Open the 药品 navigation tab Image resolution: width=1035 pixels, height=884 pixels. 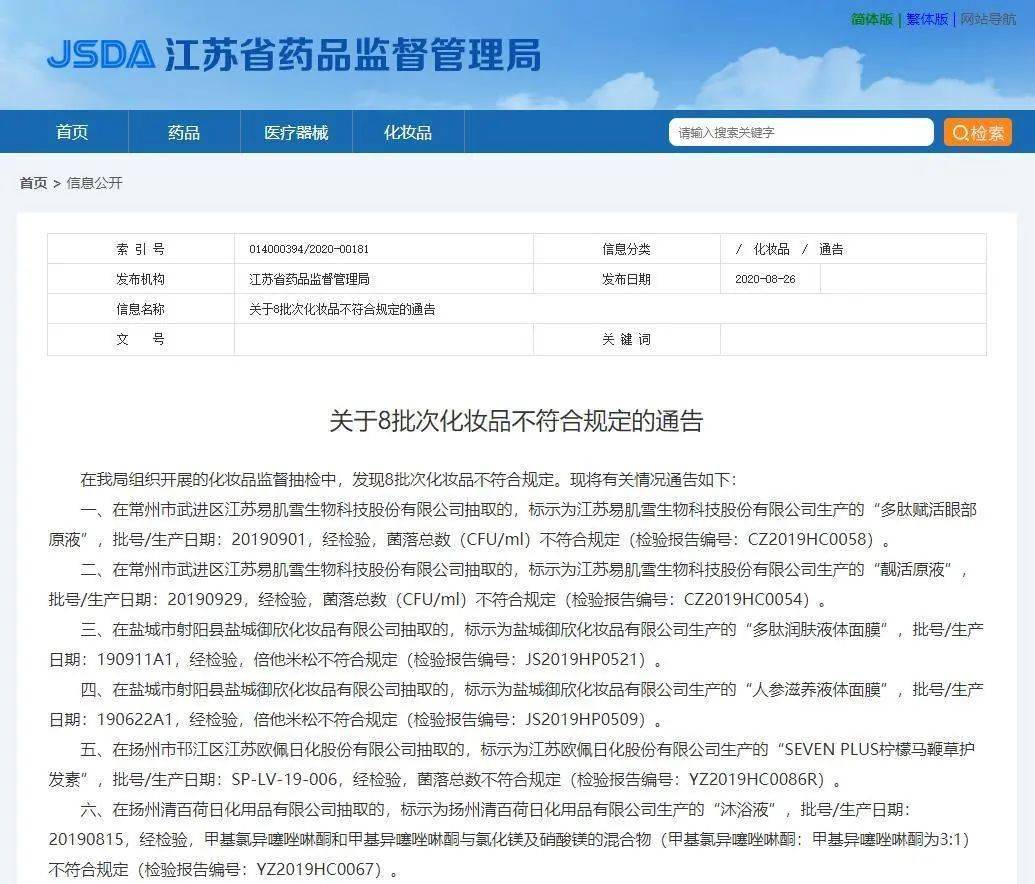click(x=184, y=132)
